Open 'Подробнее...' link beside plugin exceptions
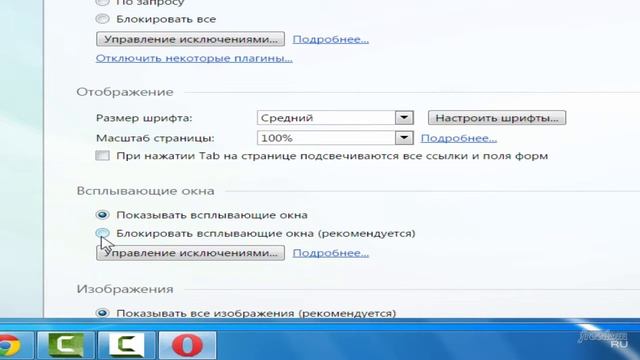Screen dimensions: 640x360 [331, 40]
